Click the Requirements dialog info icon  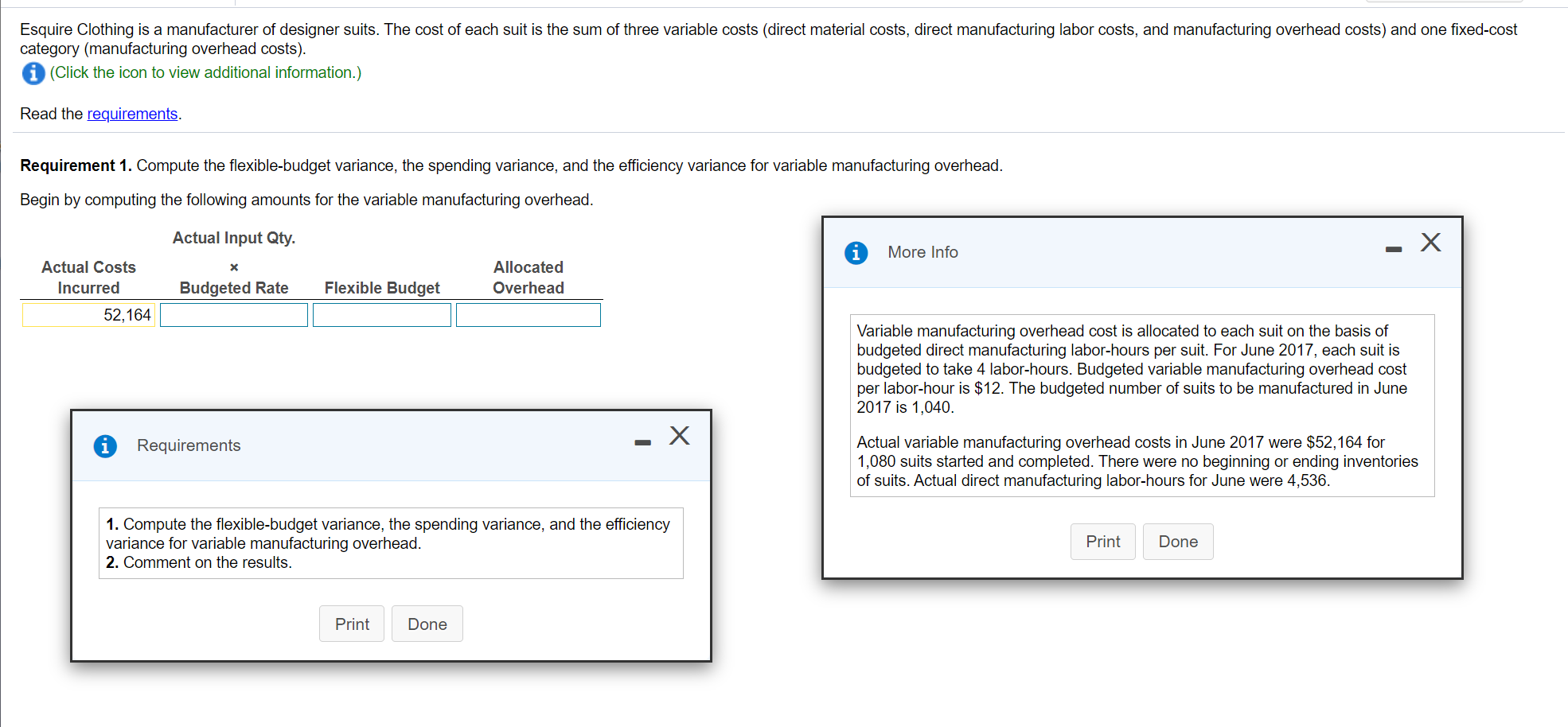tap(105, 446)
